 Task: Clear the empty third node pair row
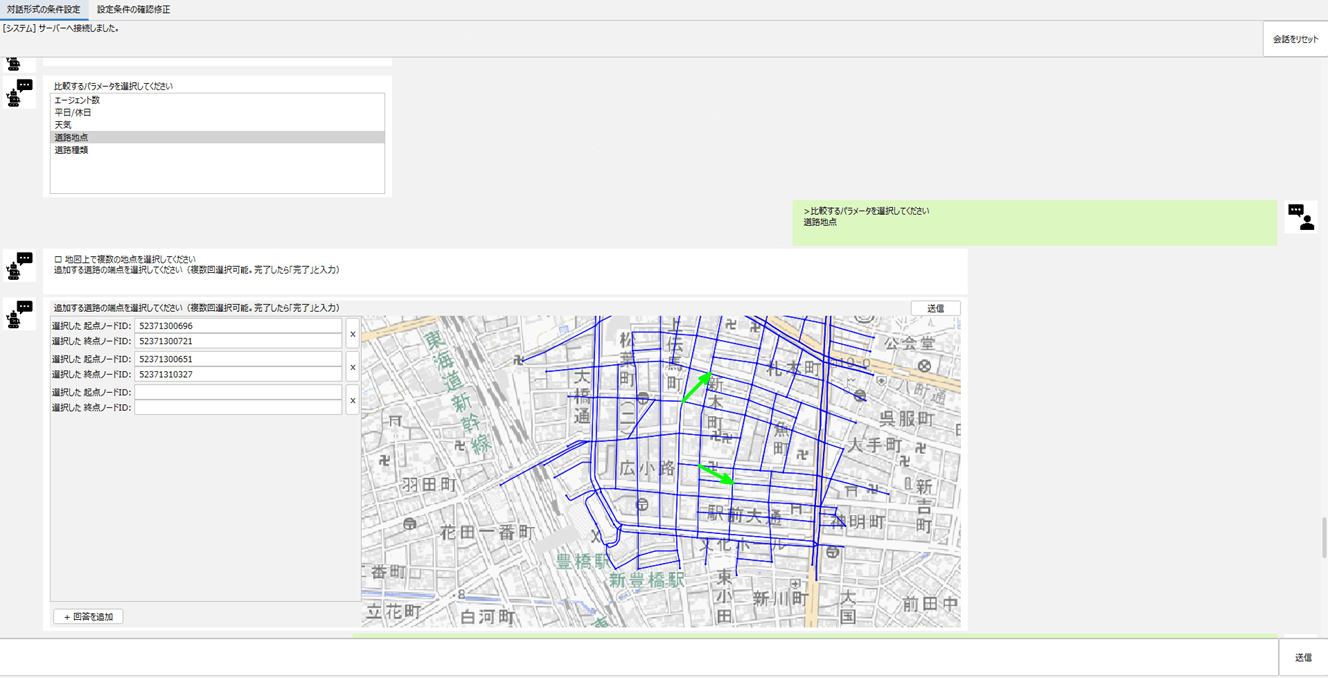tap(352, 400)
